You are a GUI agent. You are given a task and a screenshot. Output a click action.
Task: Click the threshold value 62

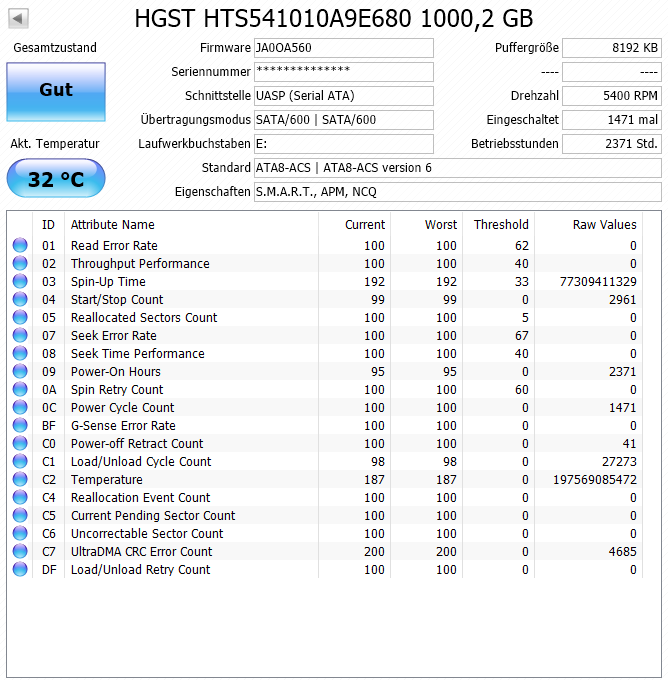[x=522, y=245]
